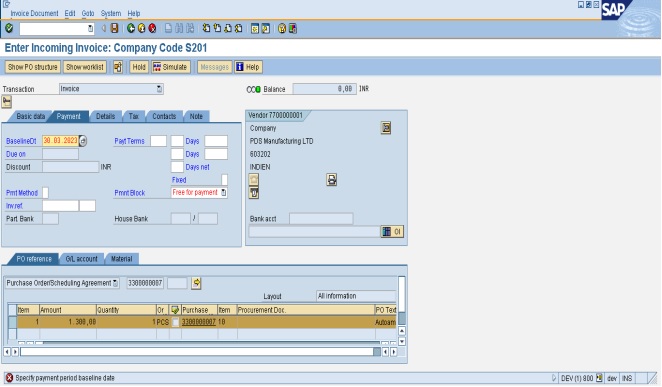This screenshot has height=387, width=662.
Task: Switch to Contacts tab
Action: 164,116
